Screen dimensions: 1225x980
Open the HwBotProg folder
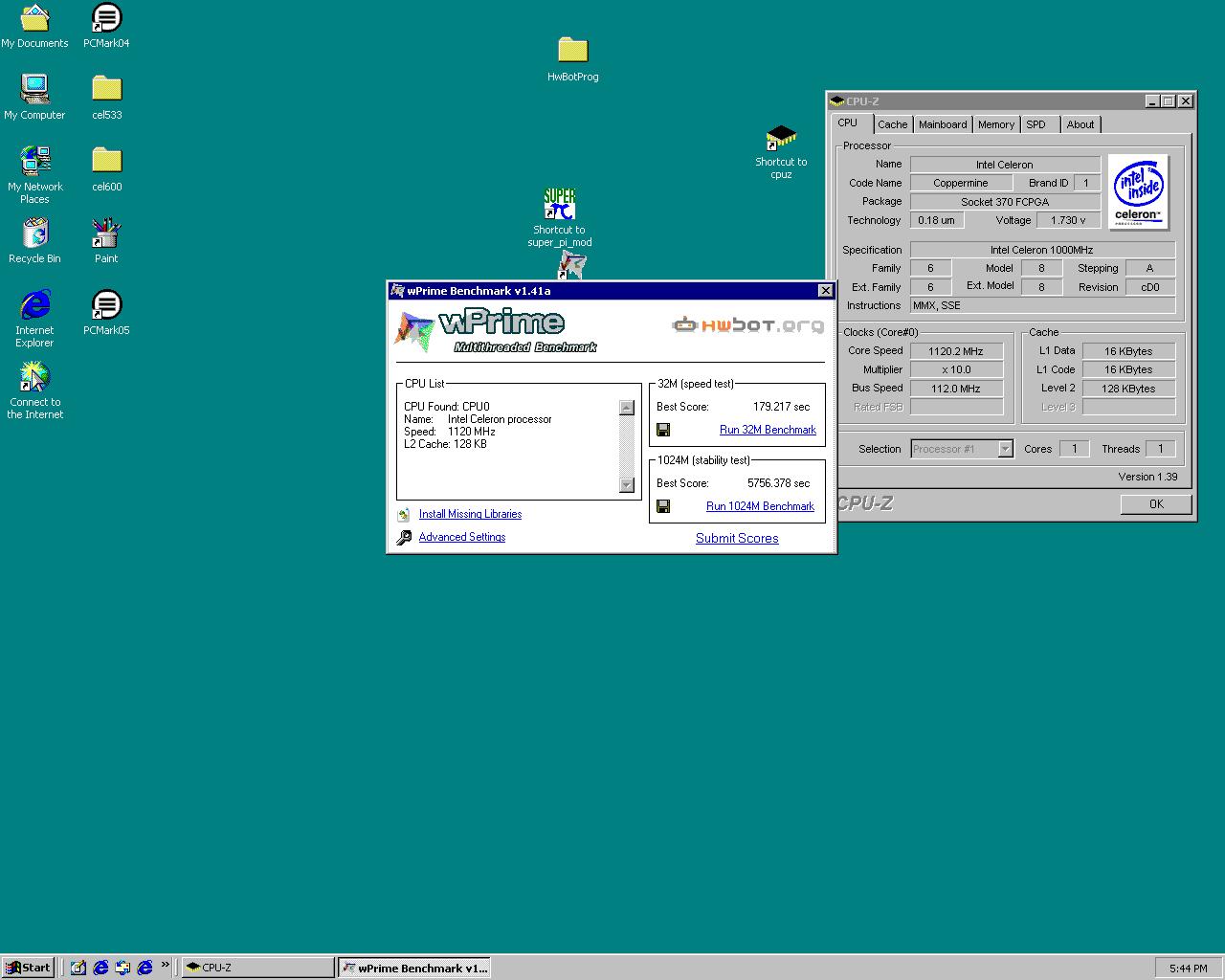pos(572,59)
